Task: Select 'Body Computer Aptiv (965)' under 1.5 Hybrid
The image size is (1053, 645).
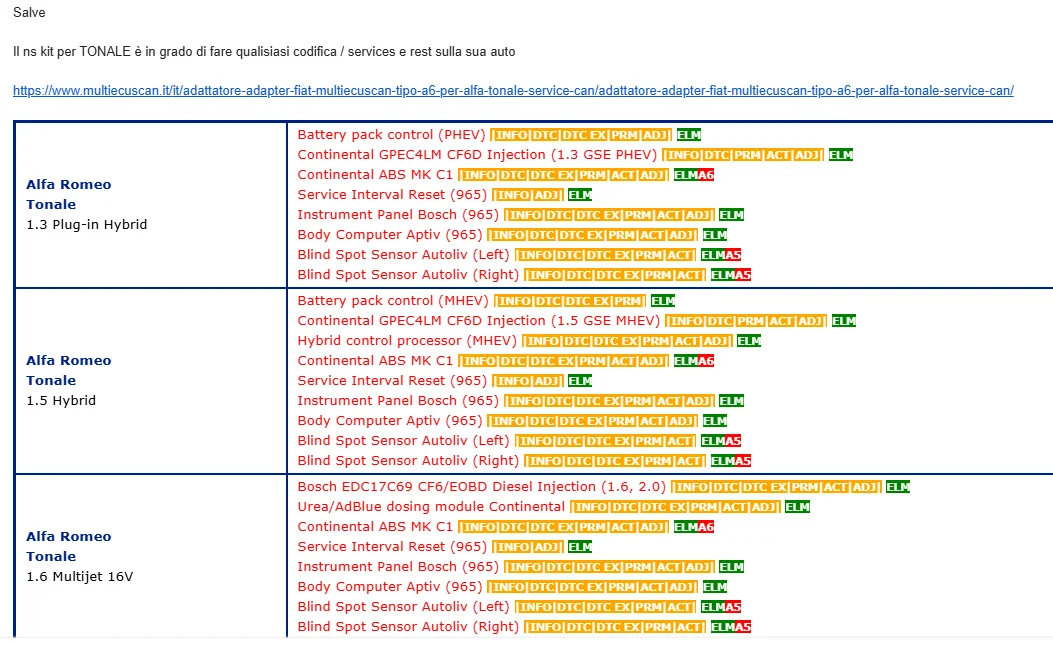Action: (x=390, y=421)
